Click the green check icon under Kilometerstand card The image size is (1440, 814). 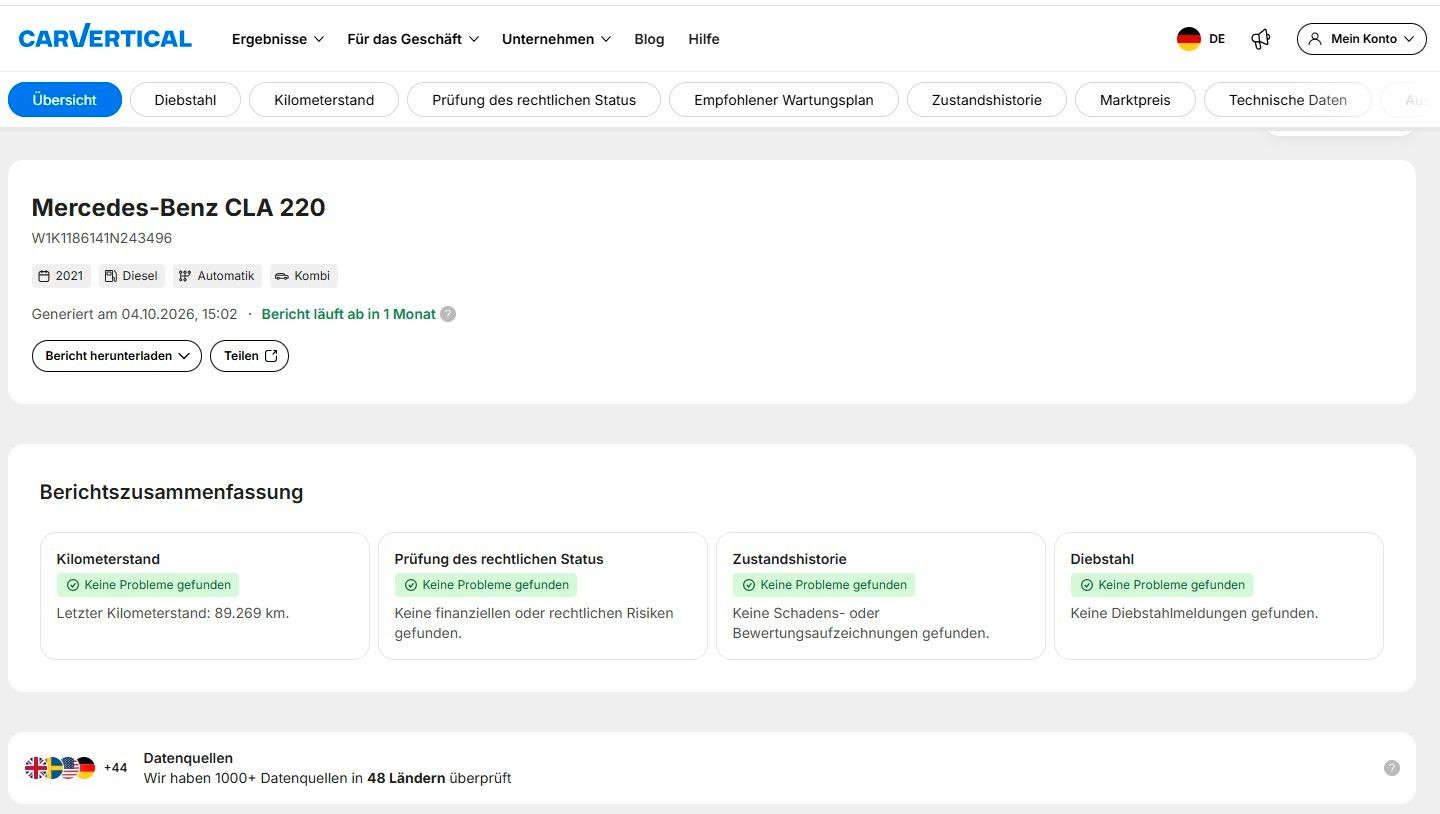tap(72, 585)
